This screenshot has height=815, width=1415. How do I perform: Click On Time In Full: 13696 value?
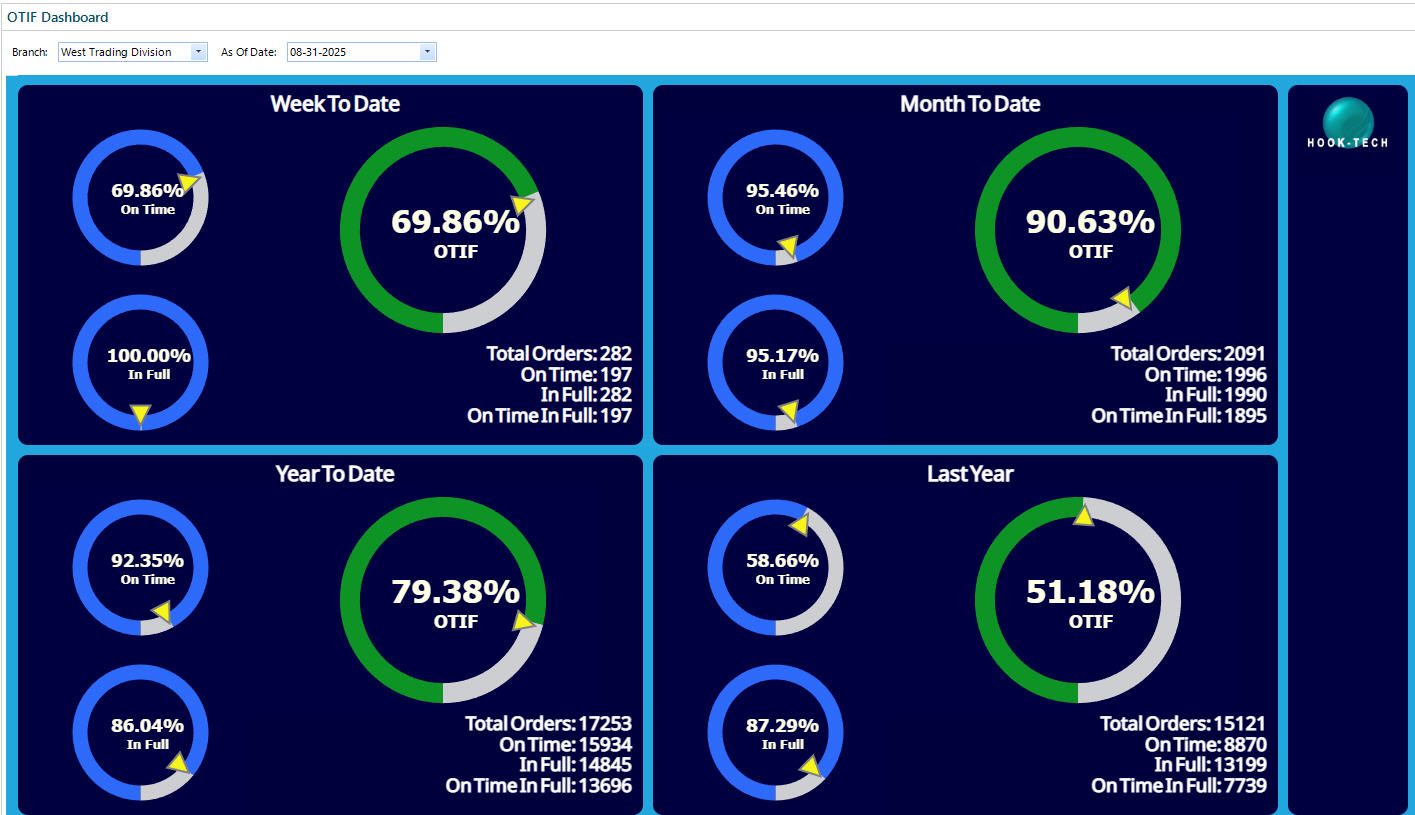pos(539,786)
